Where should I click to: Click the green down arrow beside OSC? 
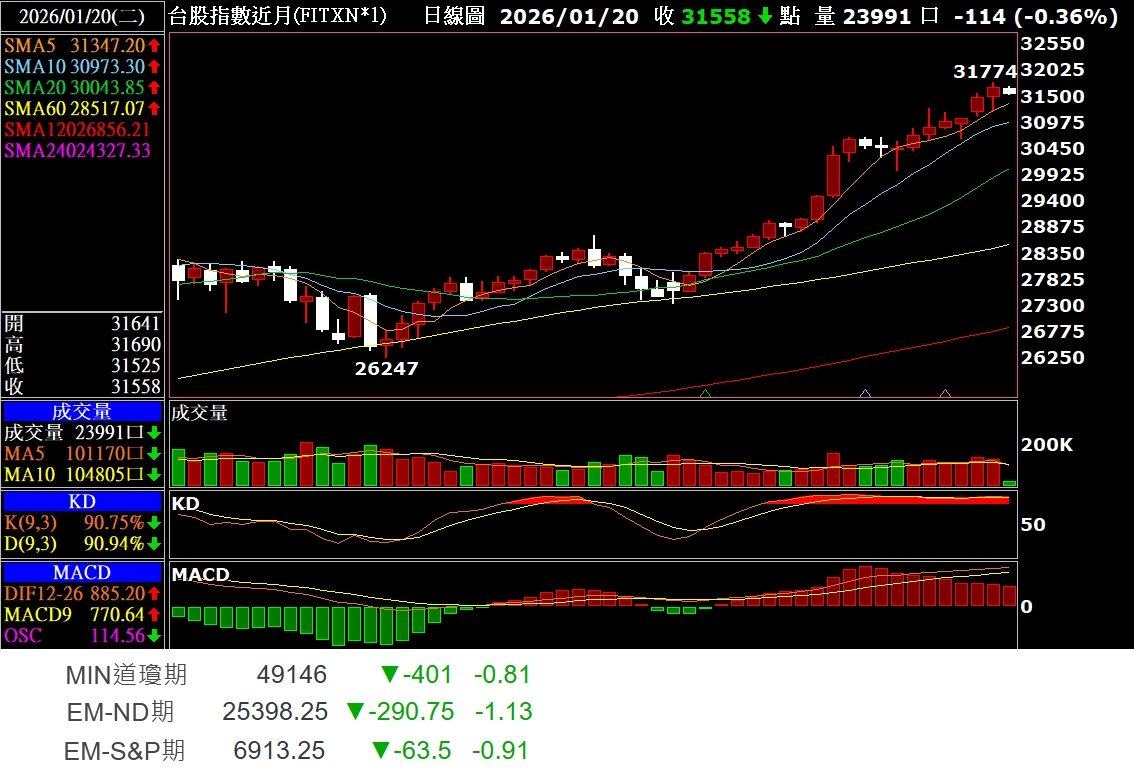(x=154, y=636)
